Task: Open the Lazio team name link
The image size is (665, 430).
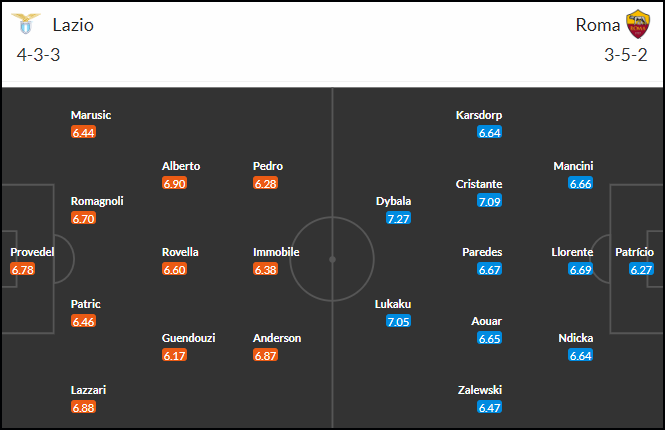Action: coord(73,25)
